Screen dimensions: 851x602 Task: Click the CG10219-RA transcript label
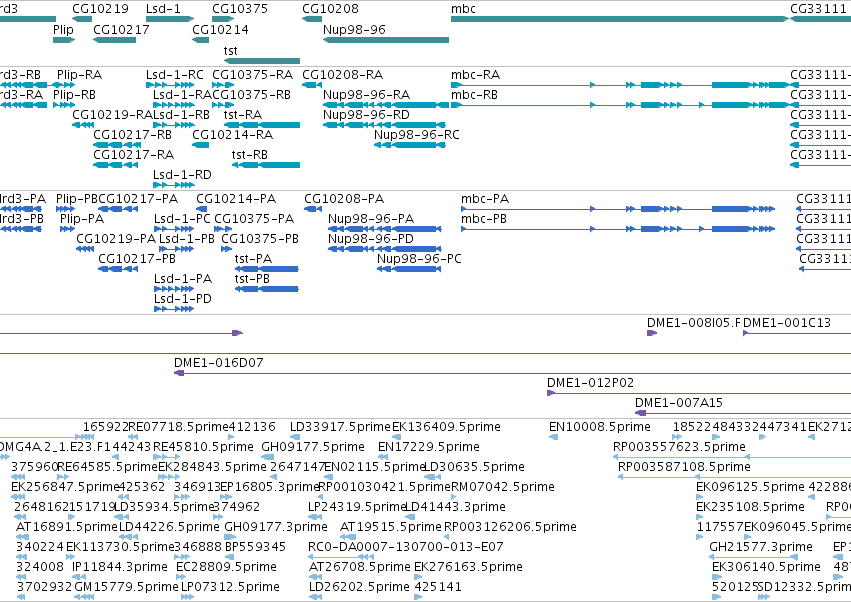[112, 115]
